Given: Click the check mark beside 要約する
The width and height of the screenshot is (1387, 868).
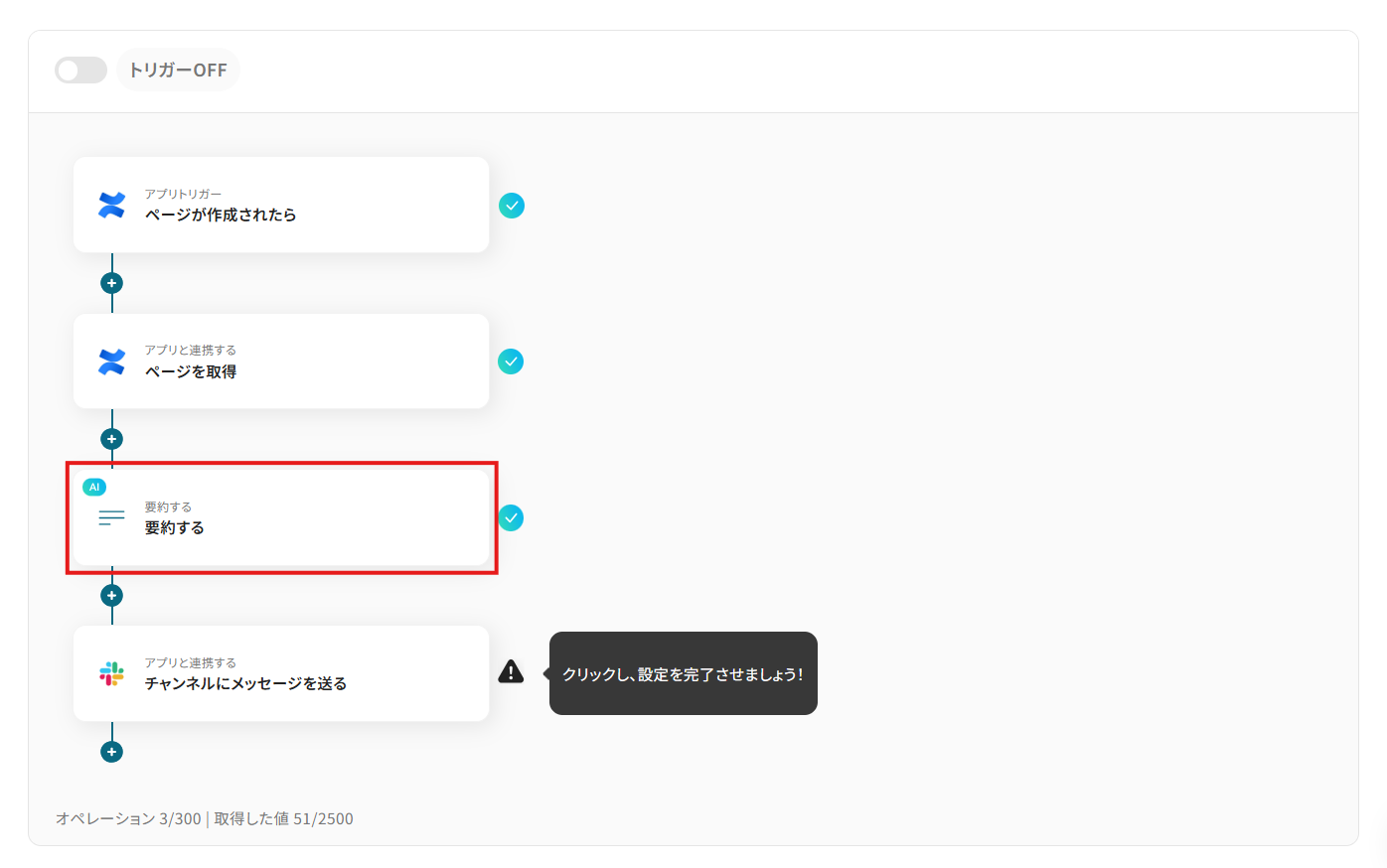Looking at the screenshot, I should pyautogui.click(x=511, y=518).
